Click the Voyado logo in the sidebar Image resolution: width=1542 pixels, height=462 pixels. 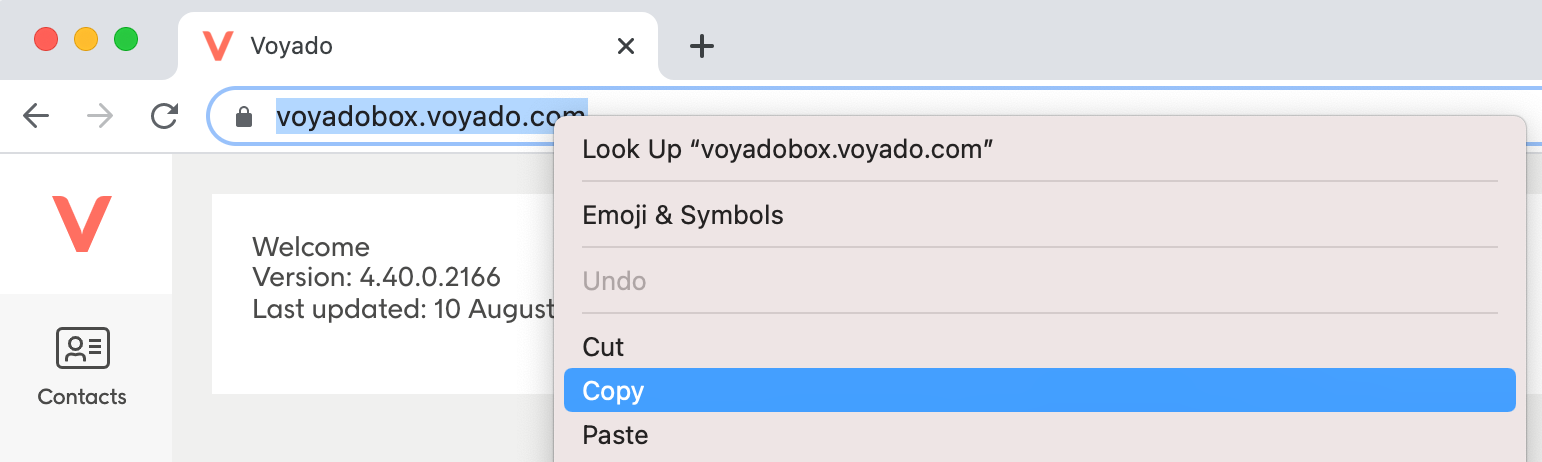tap(82, 224)
